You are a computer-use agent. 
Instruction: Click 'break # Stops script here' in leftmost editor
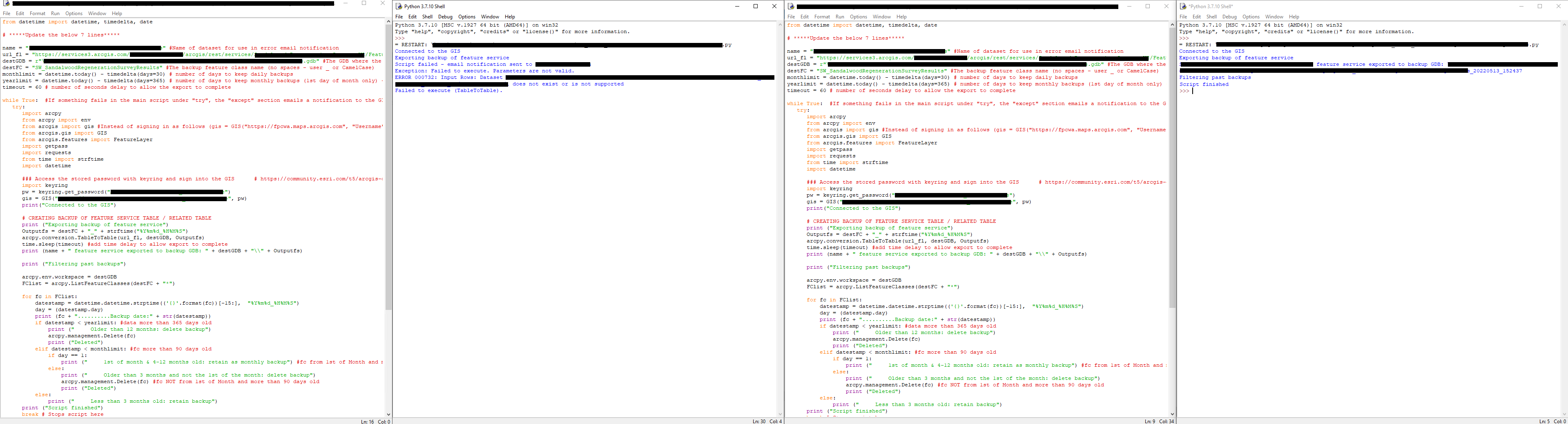pos(63,414)
